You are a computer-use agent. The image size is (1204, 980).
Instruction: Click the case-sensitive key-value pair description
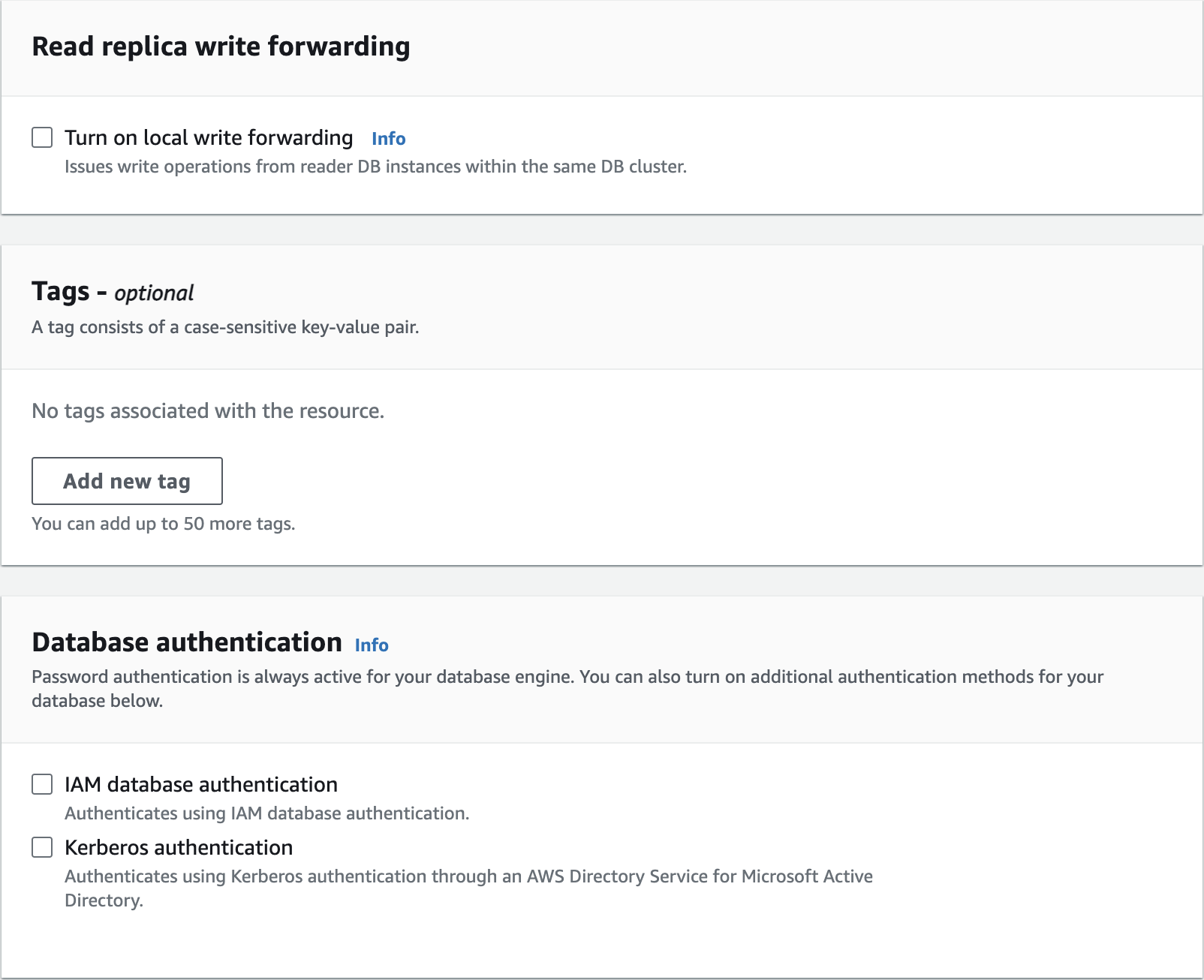[225, 327]
